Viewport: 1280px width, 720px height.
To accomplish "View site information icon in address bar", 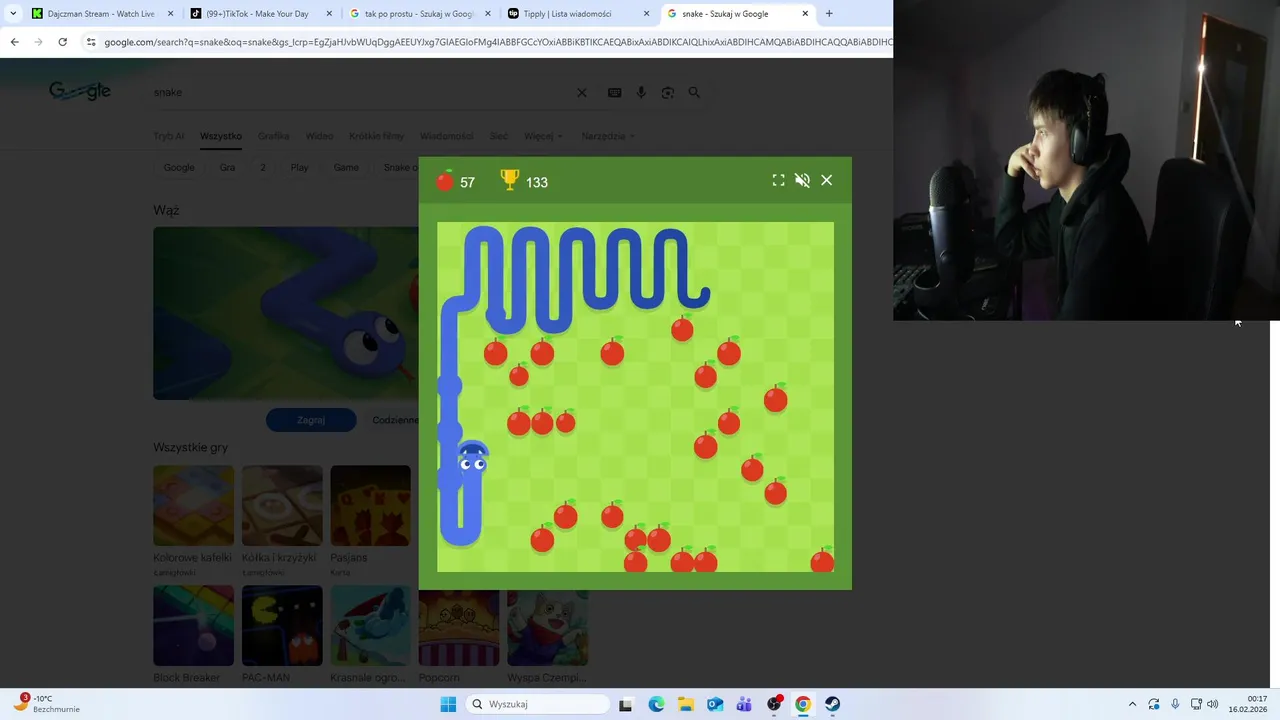I will (91, 42).
